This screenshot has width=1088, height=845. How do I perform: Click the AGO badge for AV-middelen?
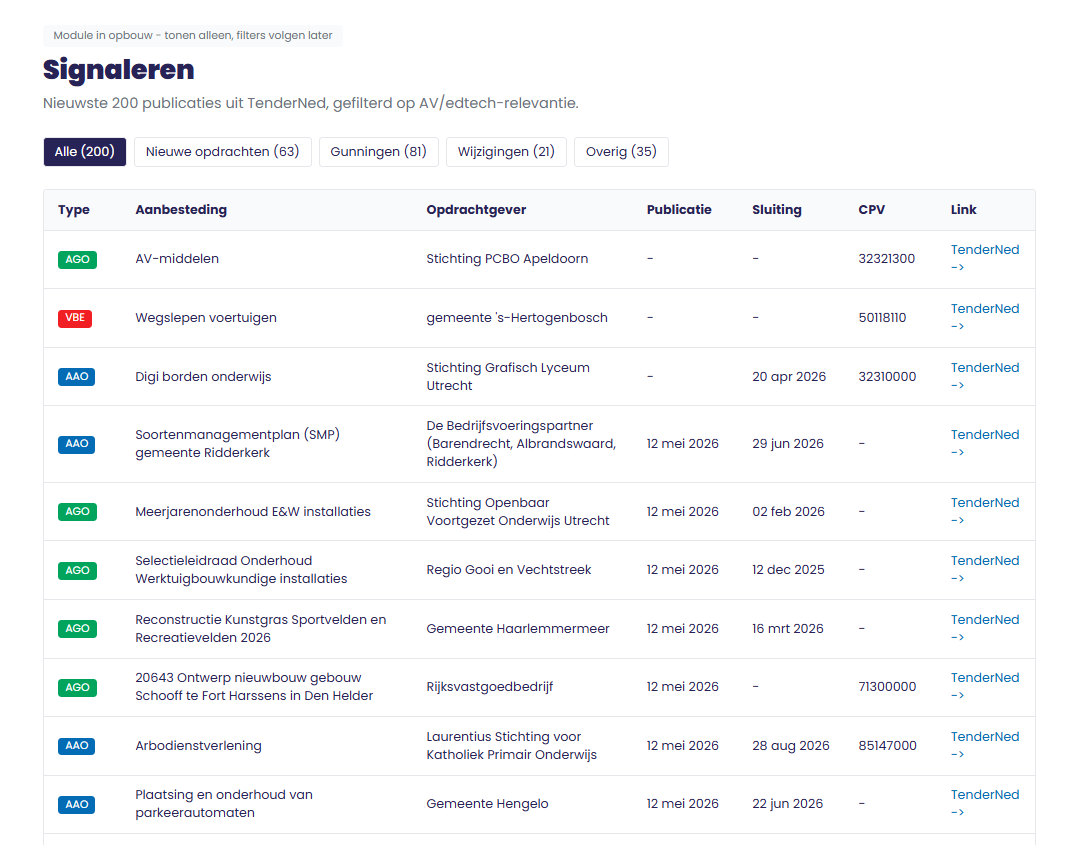click(x=77, y=259)
